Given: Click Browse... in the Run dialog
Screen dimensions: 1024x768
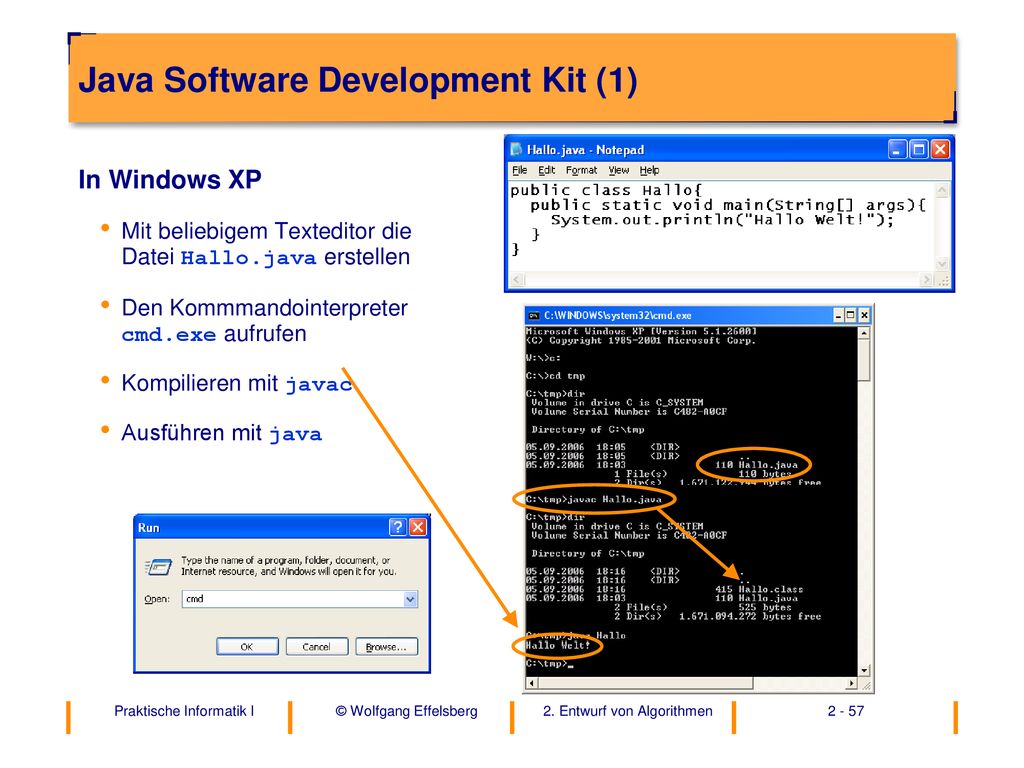Looking at the screenshot, I should coord(387,647).
